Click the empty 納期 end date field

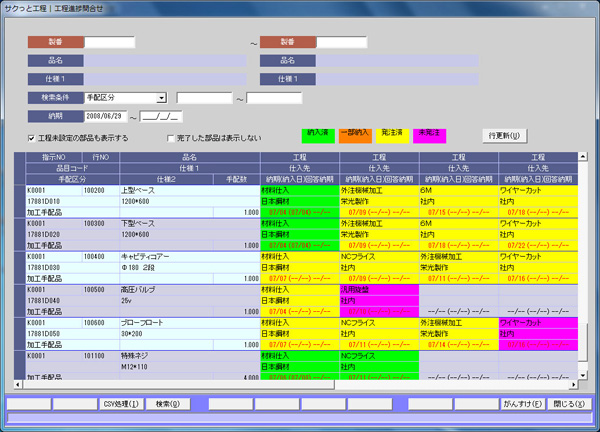[x=161, y=116]
